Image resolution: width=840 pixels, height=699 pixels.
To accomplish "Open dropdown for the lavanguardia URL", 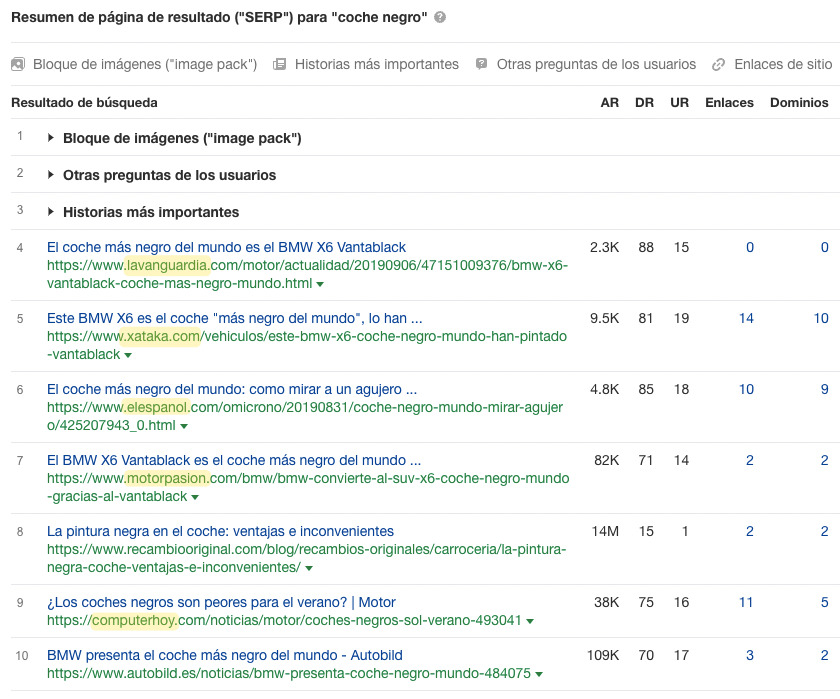I will 320,284.
